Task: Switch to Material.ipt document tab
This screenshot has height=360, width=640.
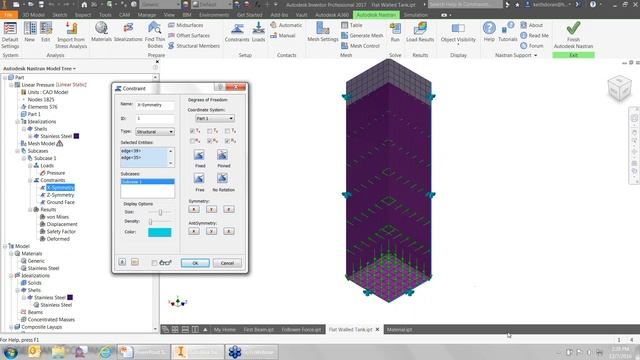Action: (x=400, y=329)
